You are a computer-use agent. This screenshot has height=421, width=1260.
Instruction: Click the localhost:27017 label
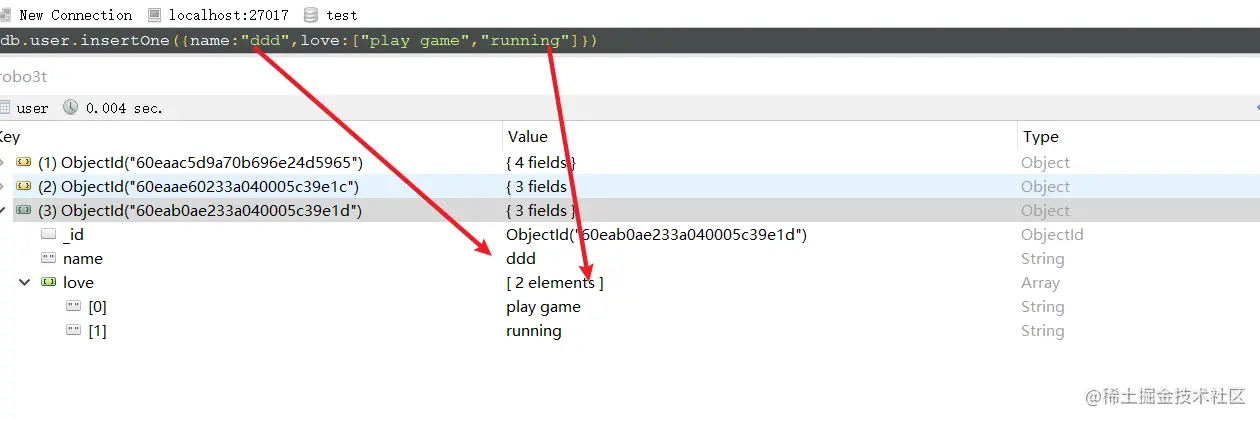click(231, 15)
